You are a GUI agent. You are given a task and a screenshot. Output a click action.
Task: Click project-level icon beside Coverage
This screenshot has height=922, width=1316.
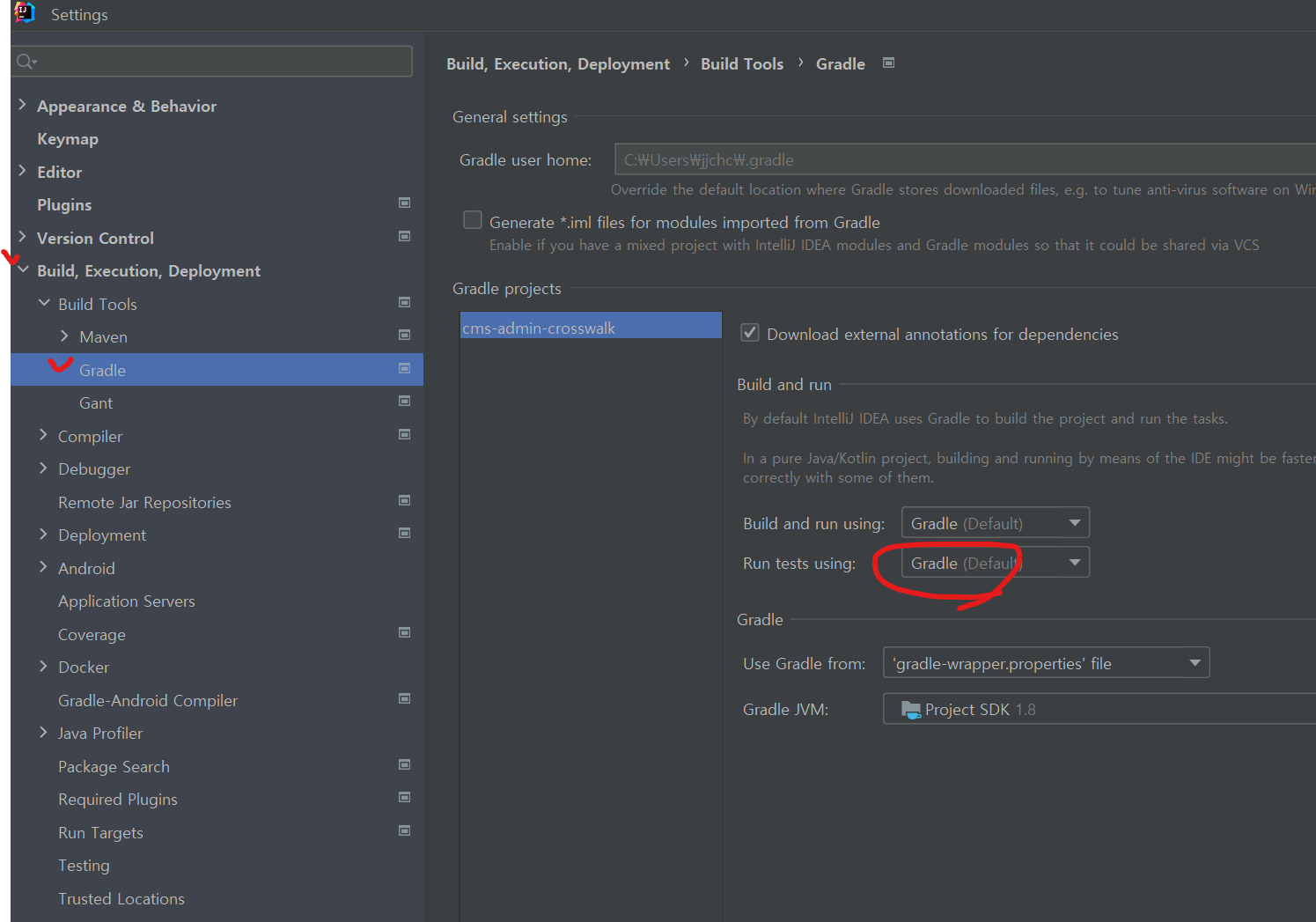click(x=405, y=632)
